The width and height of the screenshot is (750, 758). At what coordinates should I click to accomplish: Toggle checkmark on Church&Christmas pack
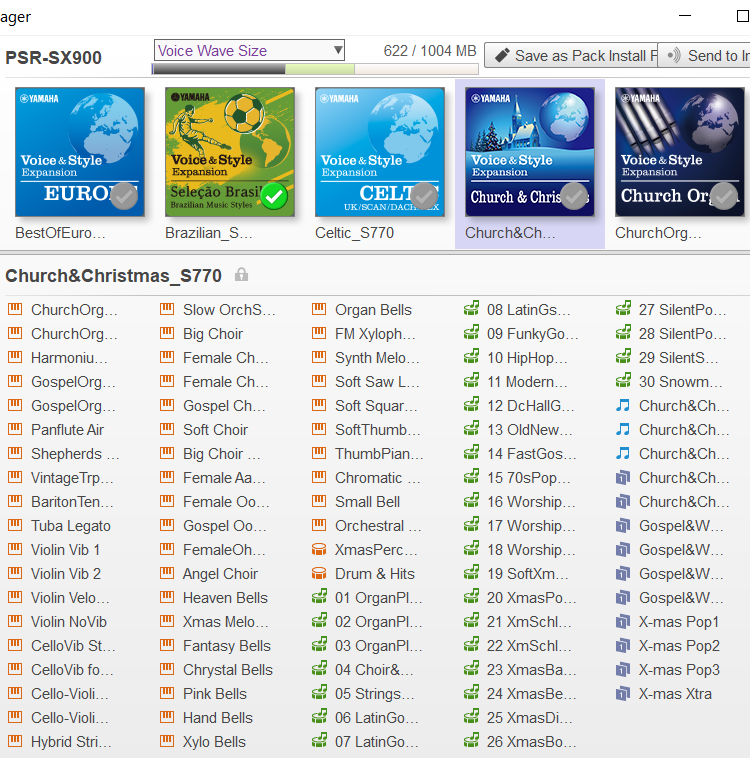click(x=574, y=196)
